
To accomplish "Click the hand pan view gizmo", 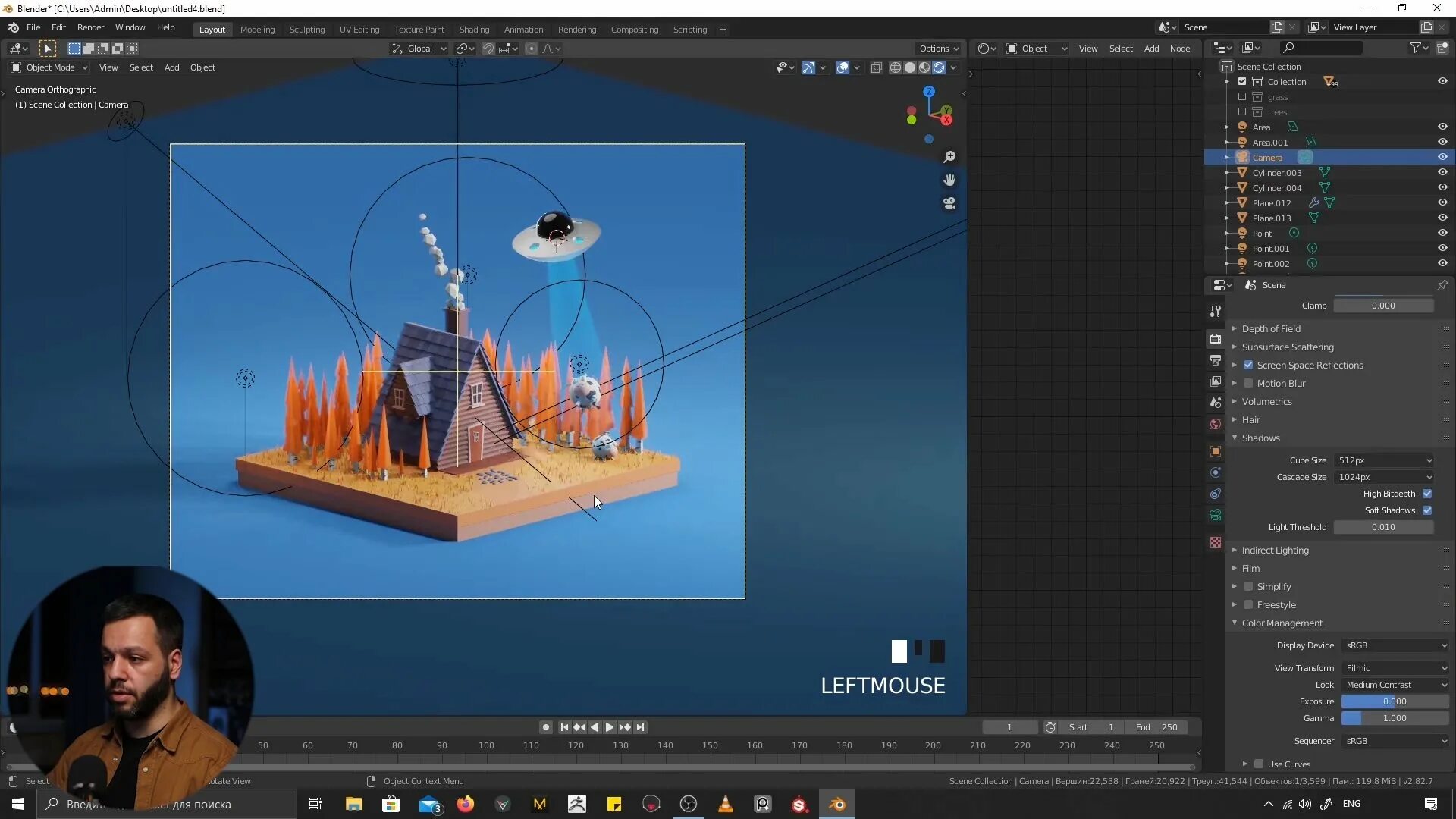I will tap(949, 180).
